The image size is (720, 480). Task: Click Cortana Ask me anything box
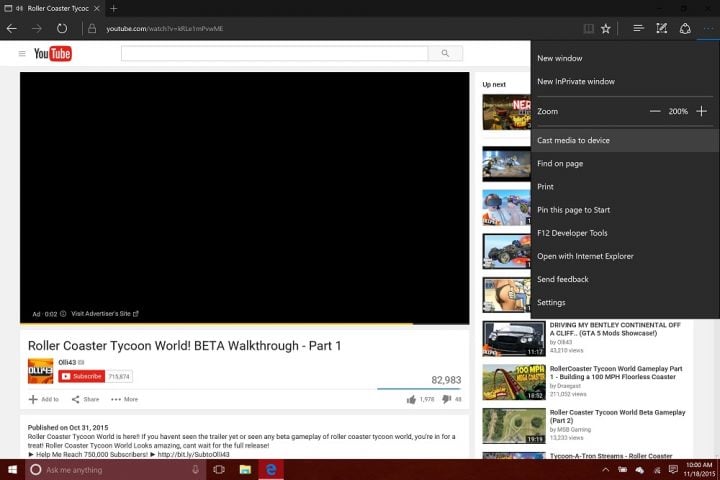point(115,469)
